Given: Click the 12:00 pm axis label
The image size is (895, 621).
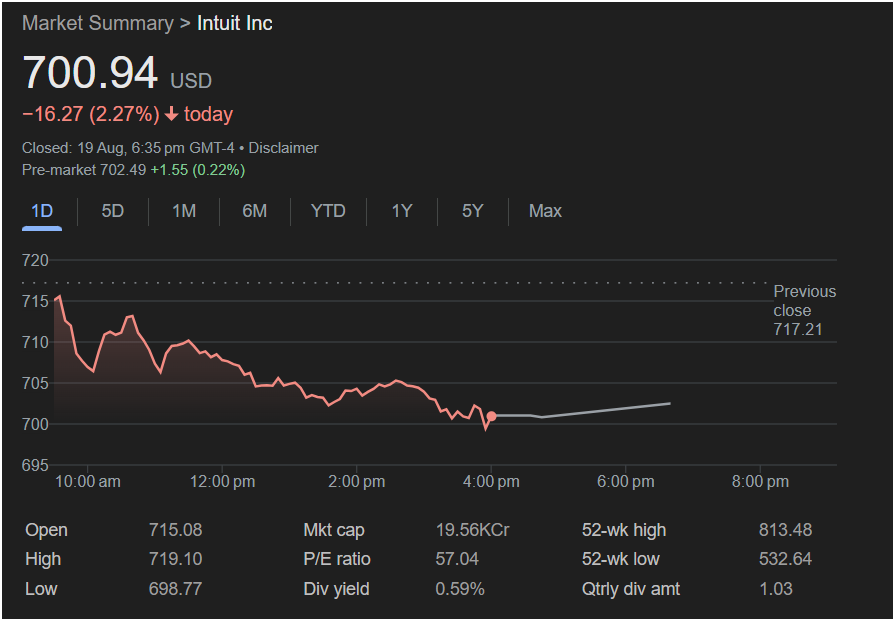Looking at the screenshot, I should [x=222, y=482].
